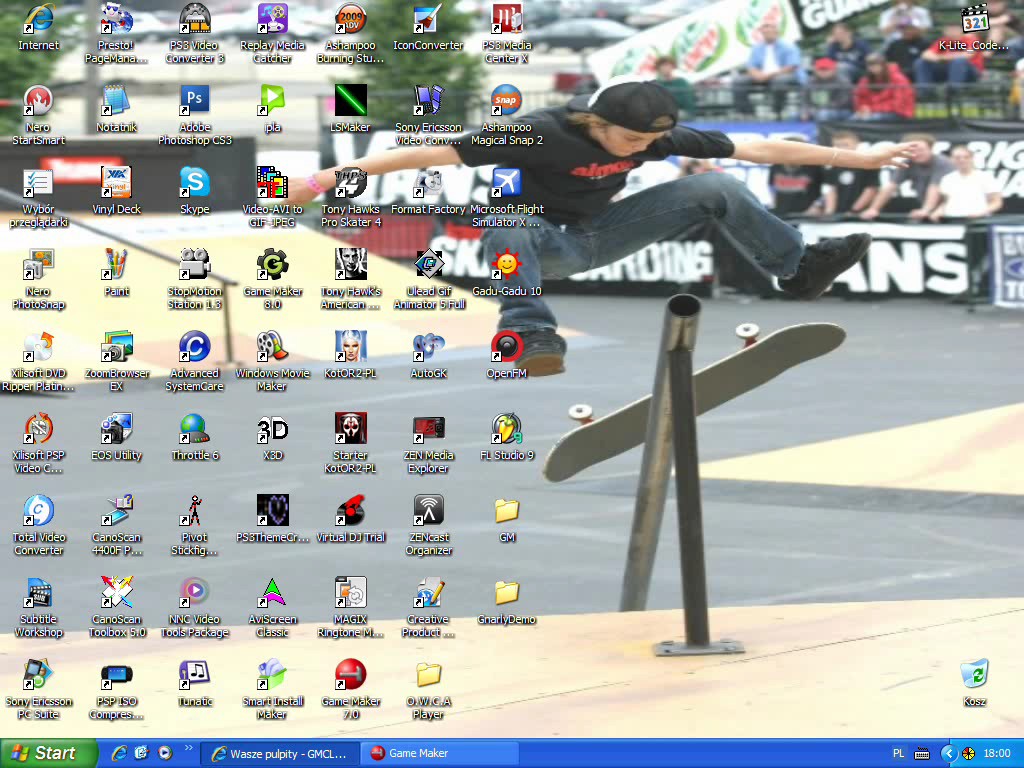Switch to the Game Maker taskbar window

click(x=439, y=753)
